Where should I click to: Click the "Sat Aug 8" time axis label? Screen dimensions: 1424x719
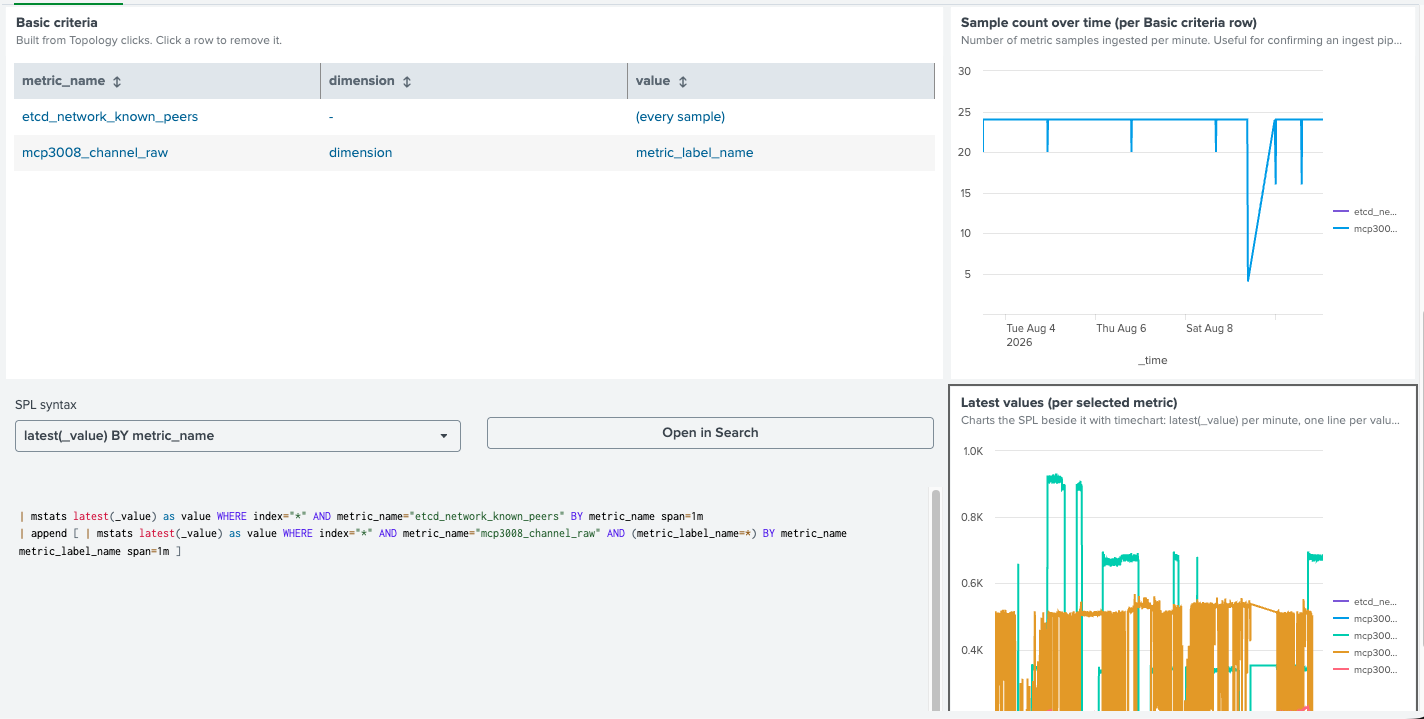pyautogui.click(x=1209, y=328)
